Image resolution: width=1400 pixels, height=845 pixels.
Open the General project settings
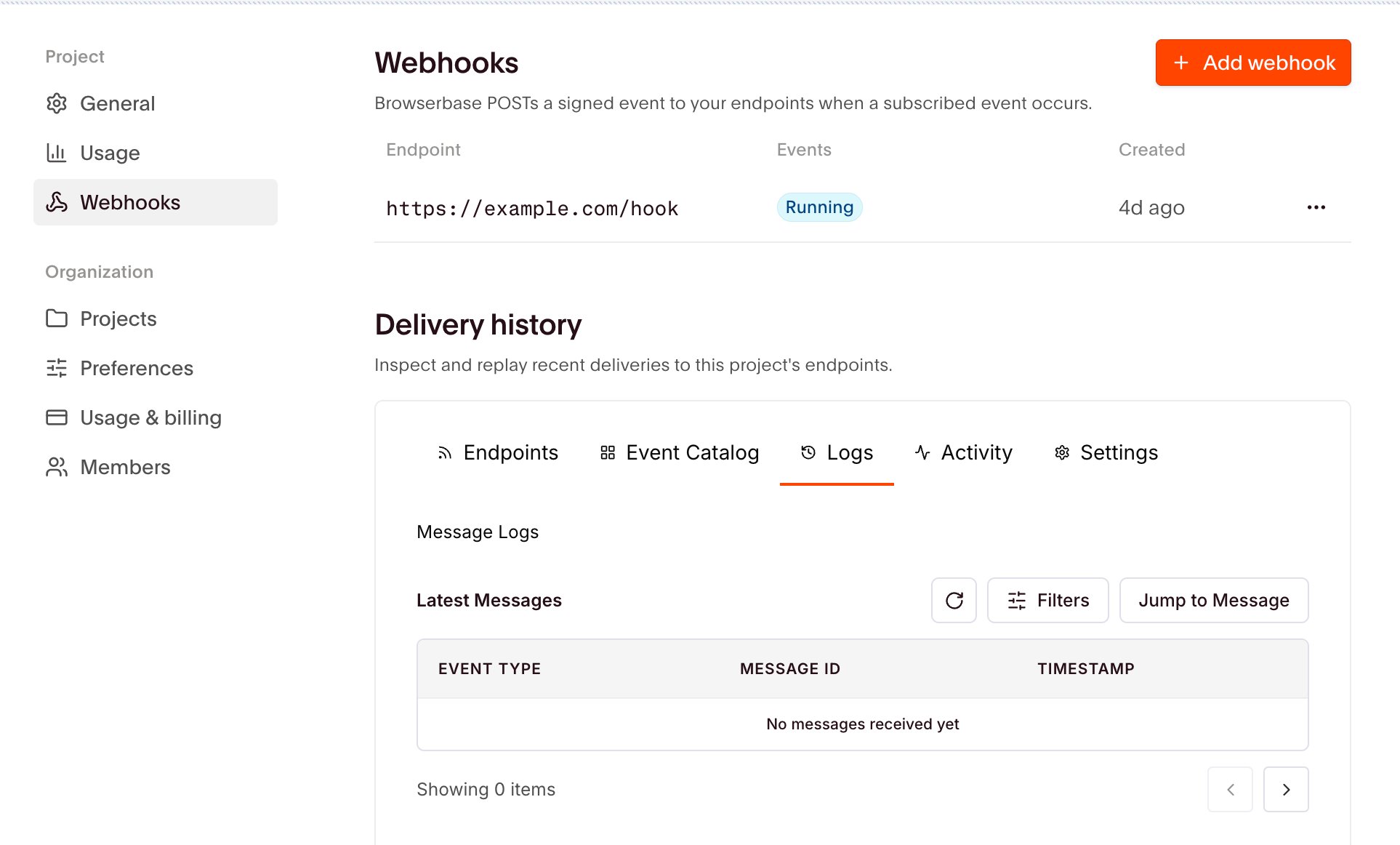pos(156,103)
